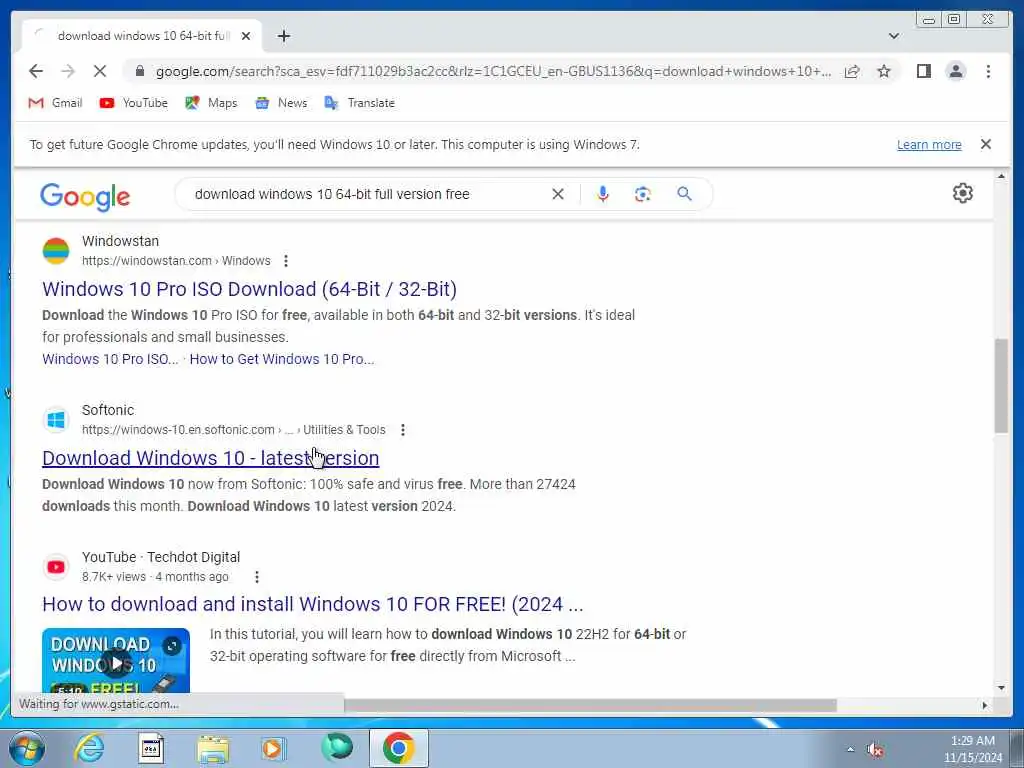Open the Chrome three-dot menu
This screenshot has width=1024, height=768.
(988, 71)
